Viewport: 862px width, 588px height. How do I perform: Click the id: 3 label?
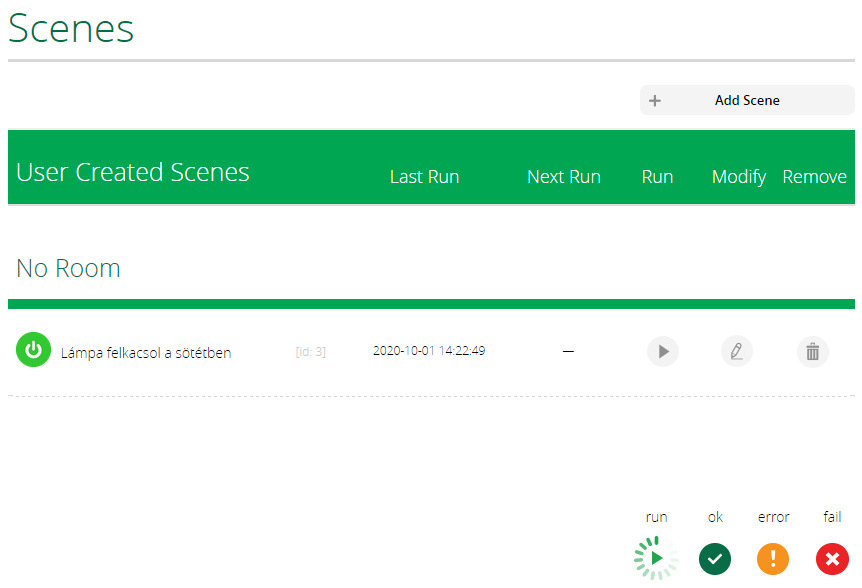tap(310, 352)
